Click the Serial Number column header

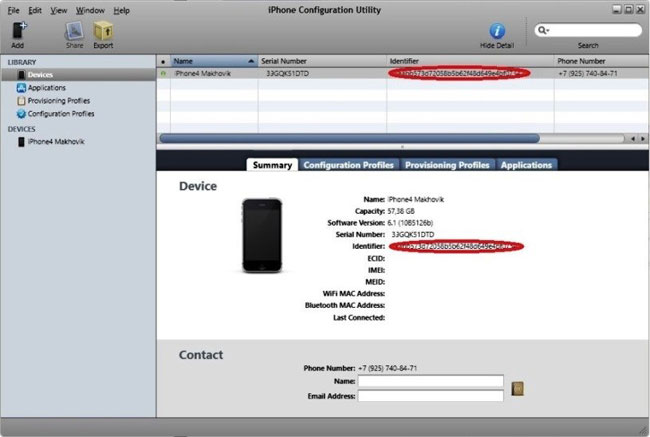click(322, 61)
